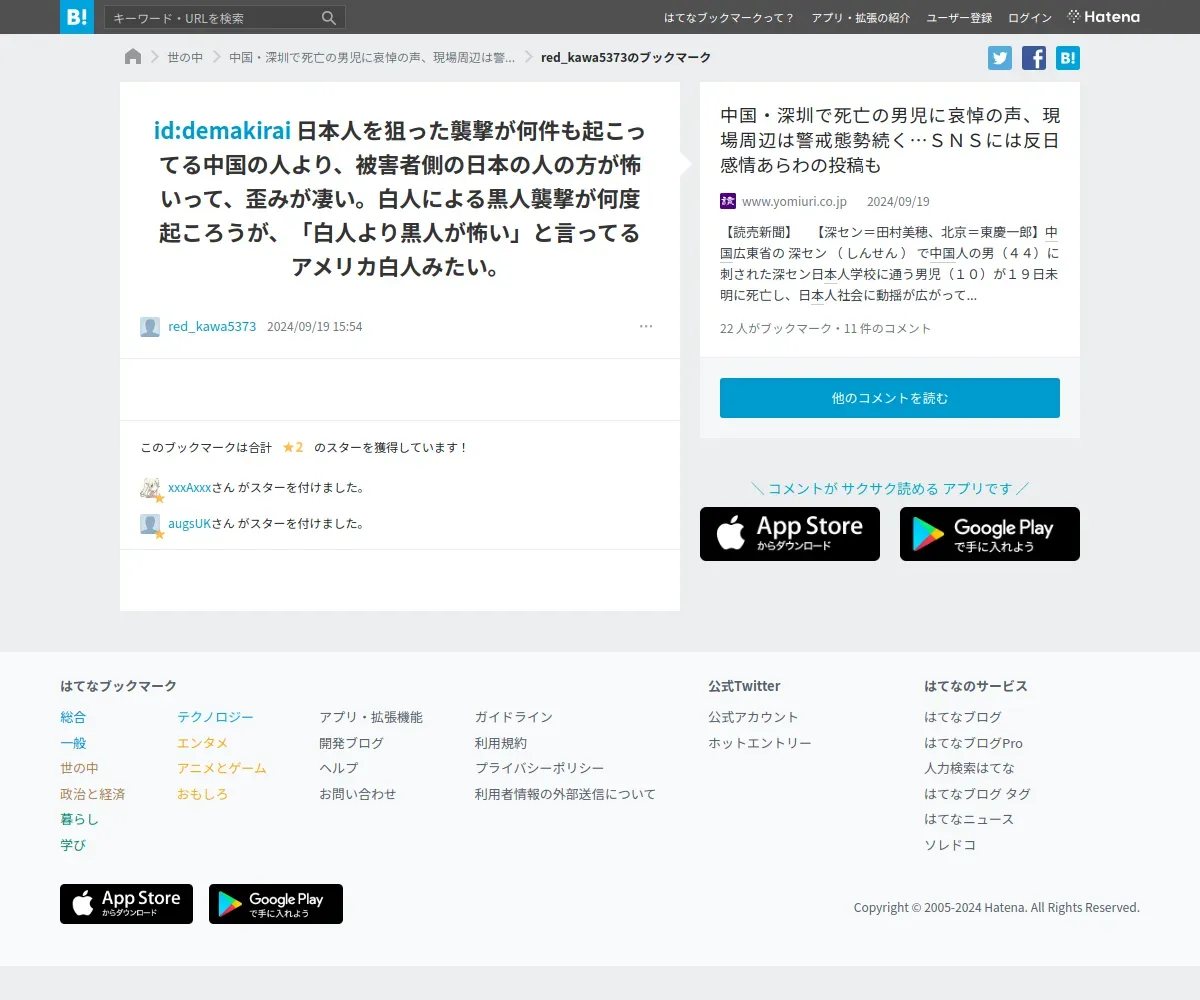The image size is (1200, 1000).
Task: Open ソレドコ footer link
Action: point(950,845)
